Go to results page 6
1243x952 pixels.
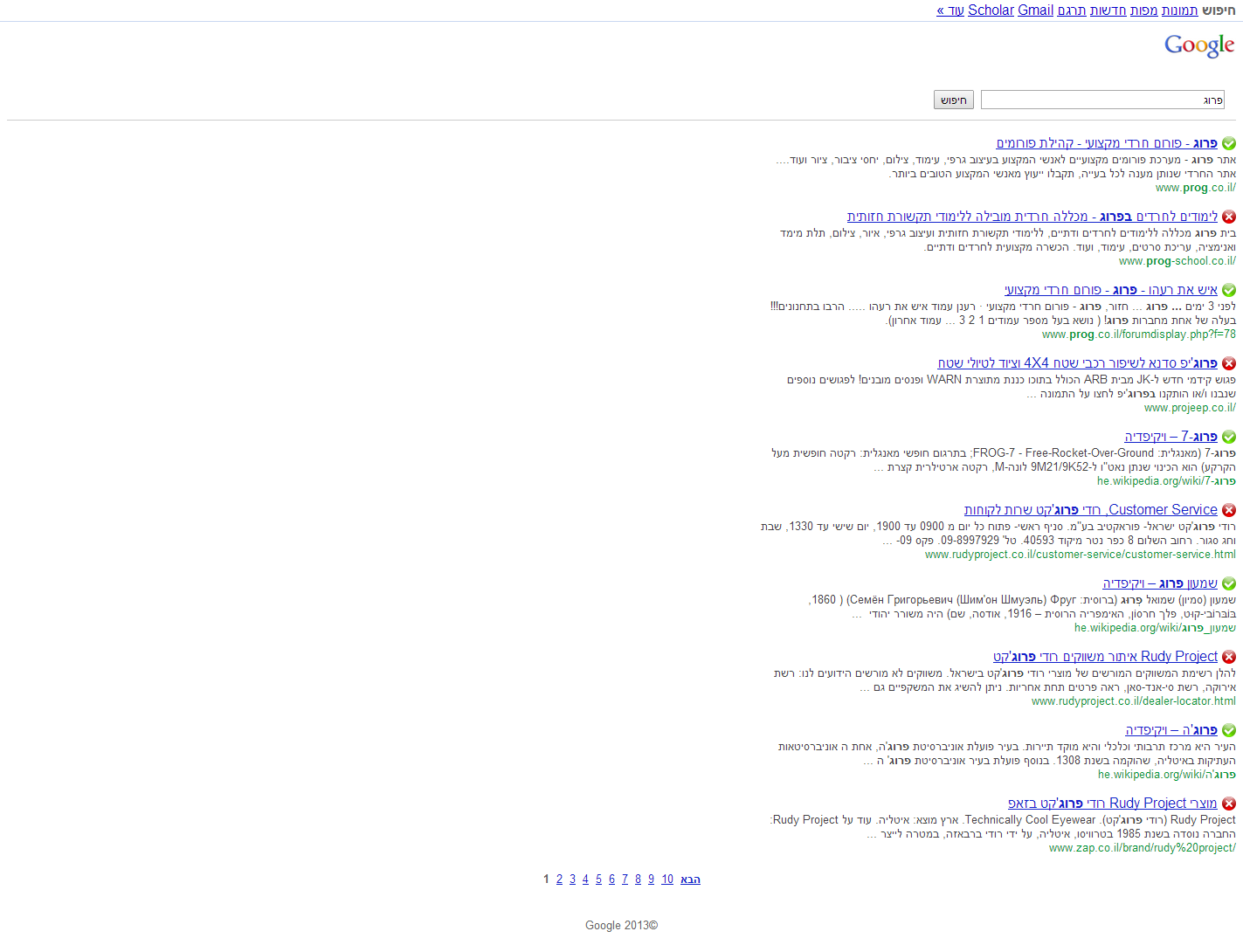(x=611, y=880)
